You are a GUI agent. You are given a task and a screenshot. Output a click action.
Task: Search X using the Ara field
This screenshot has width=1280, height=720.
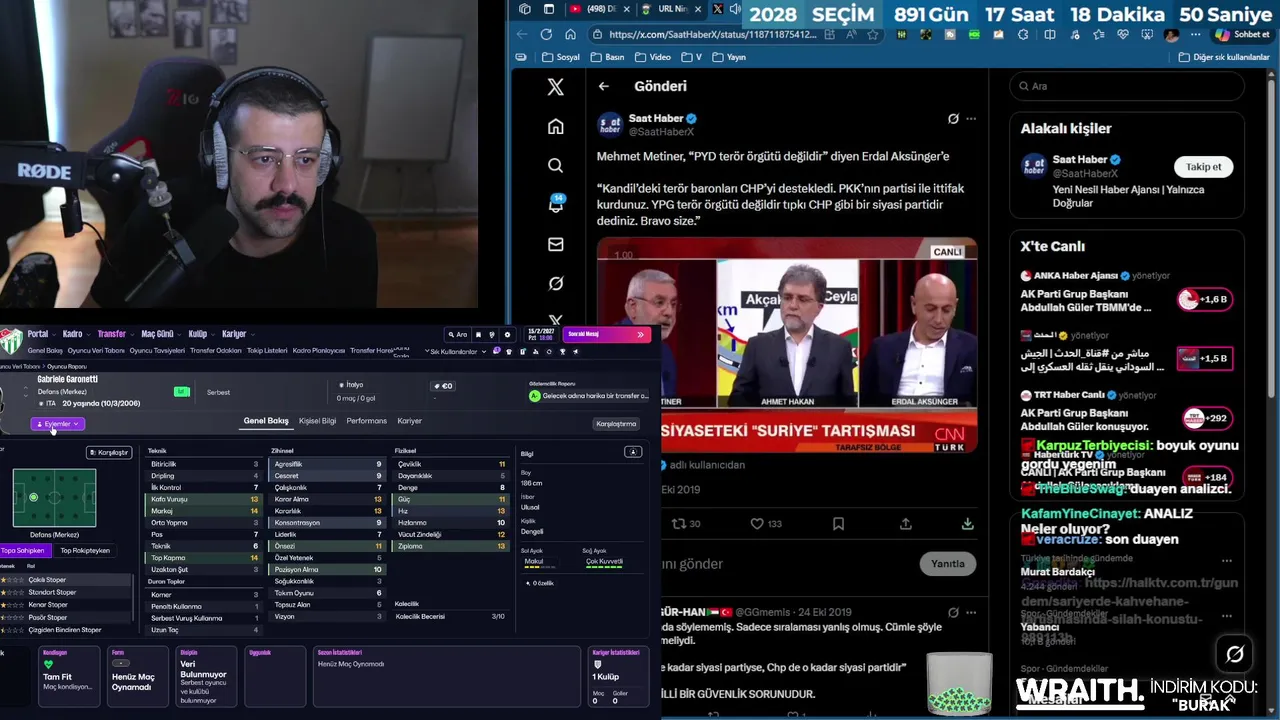(x=1126, y=86)
